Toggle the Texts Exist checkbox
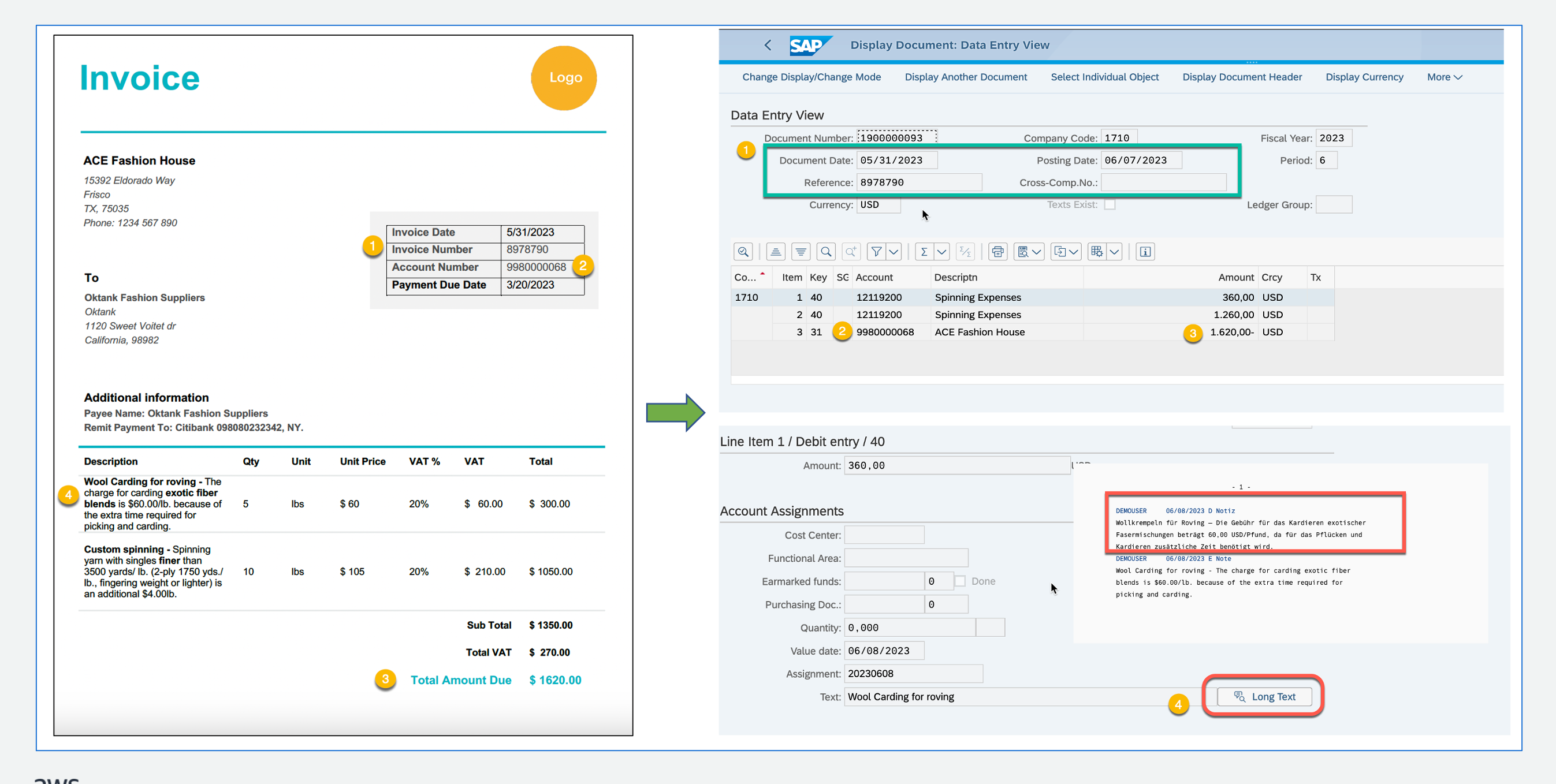Image resolution: width=1556 pixels, height=784 pixels. 1110,204
